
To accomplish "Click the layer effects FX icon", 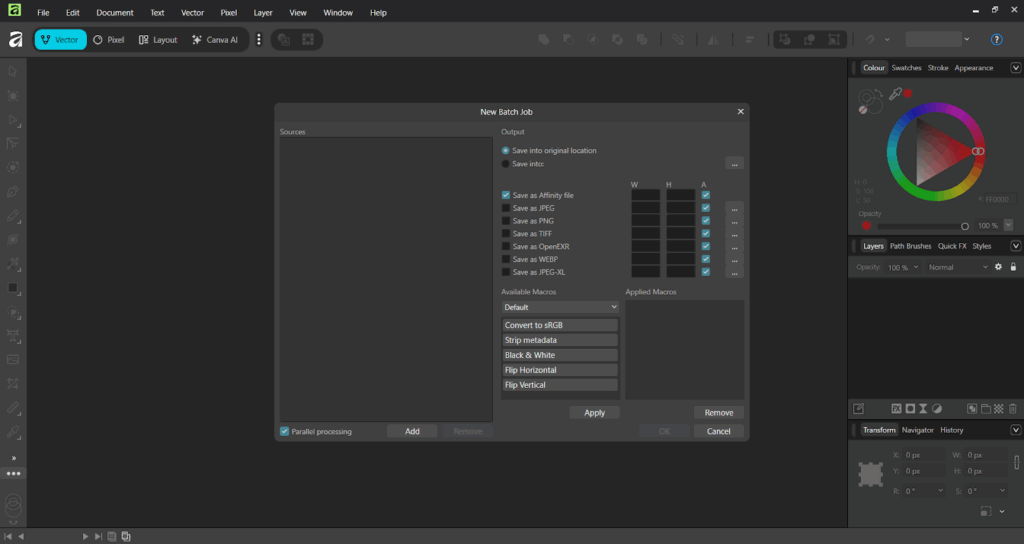I will click(896, 409).
